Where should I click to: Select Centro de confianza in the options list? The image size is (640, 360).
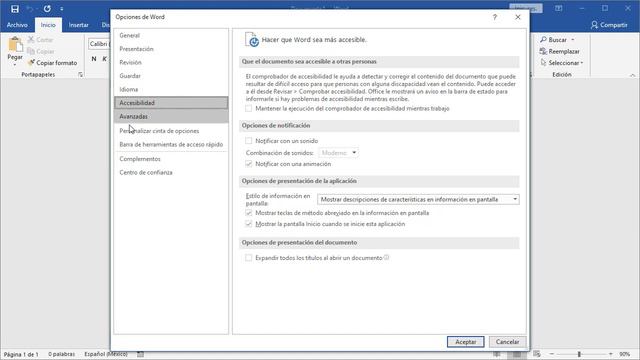coord(171,172)
